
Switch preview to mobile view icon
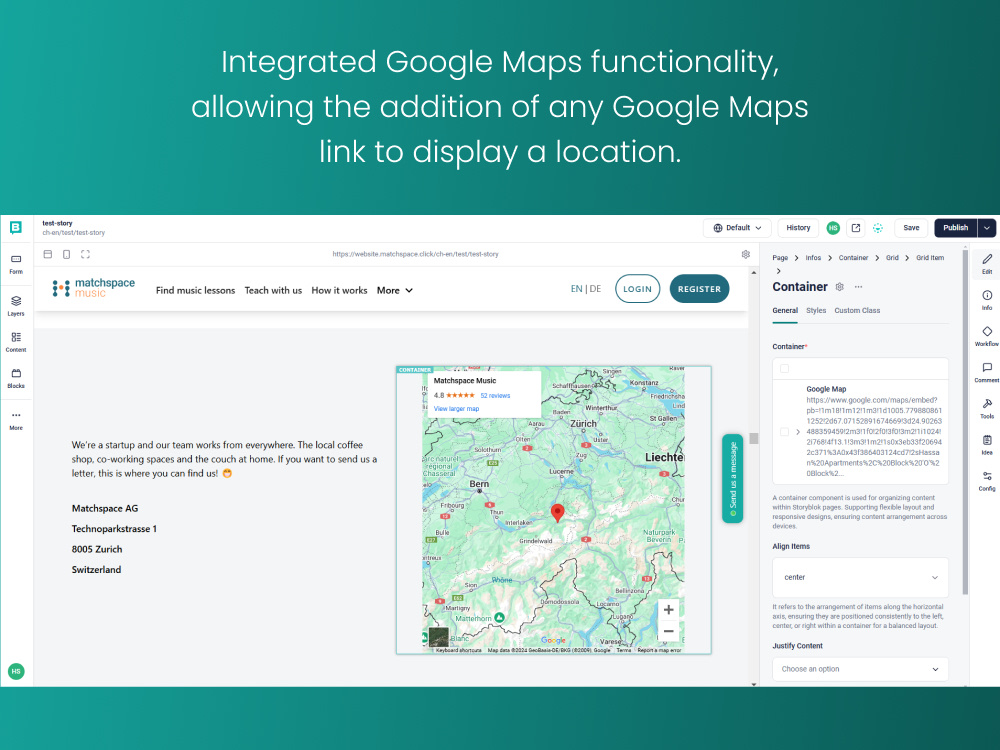click(x=66, y=254)
